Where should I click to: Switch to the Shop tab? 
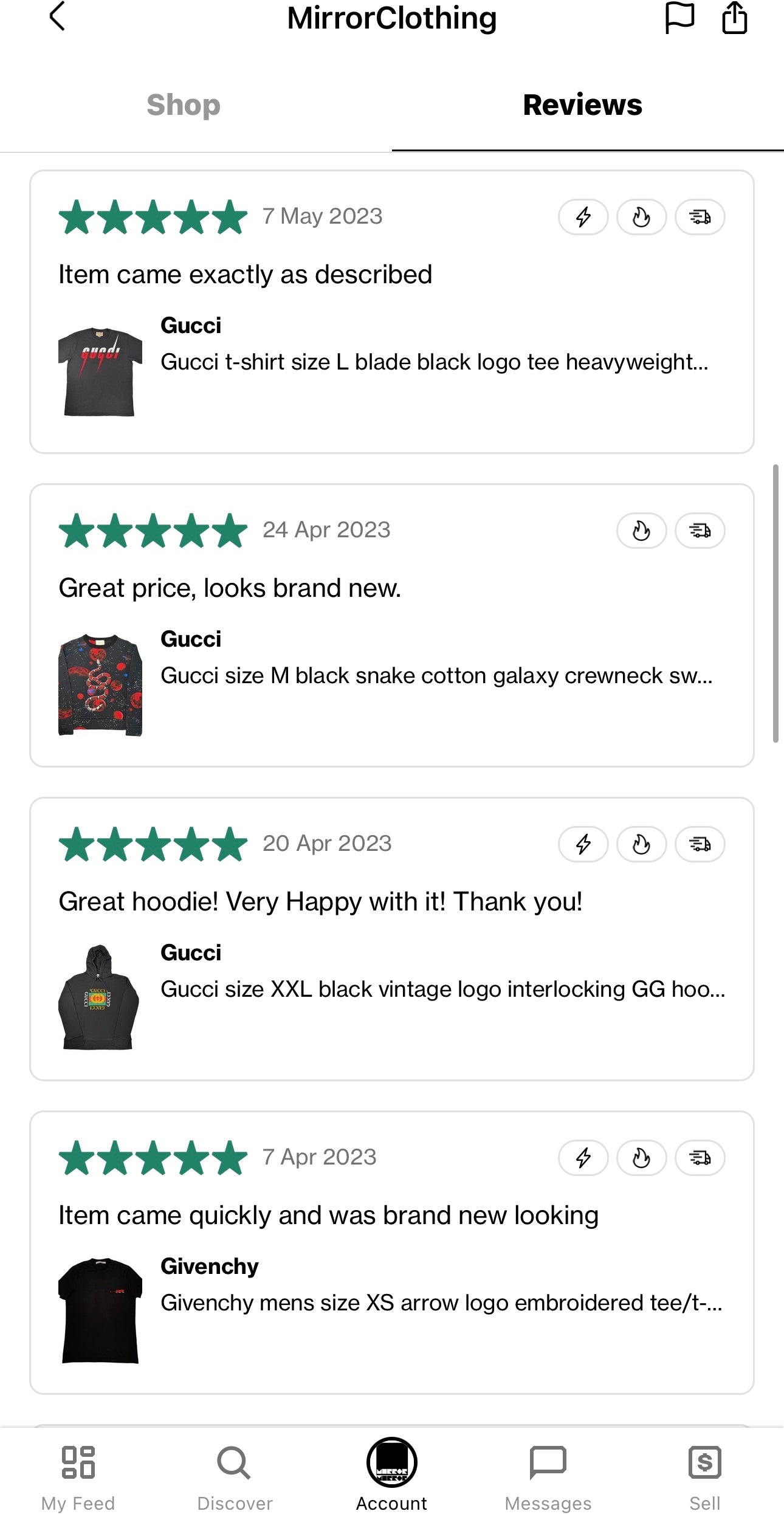point(184,105)
